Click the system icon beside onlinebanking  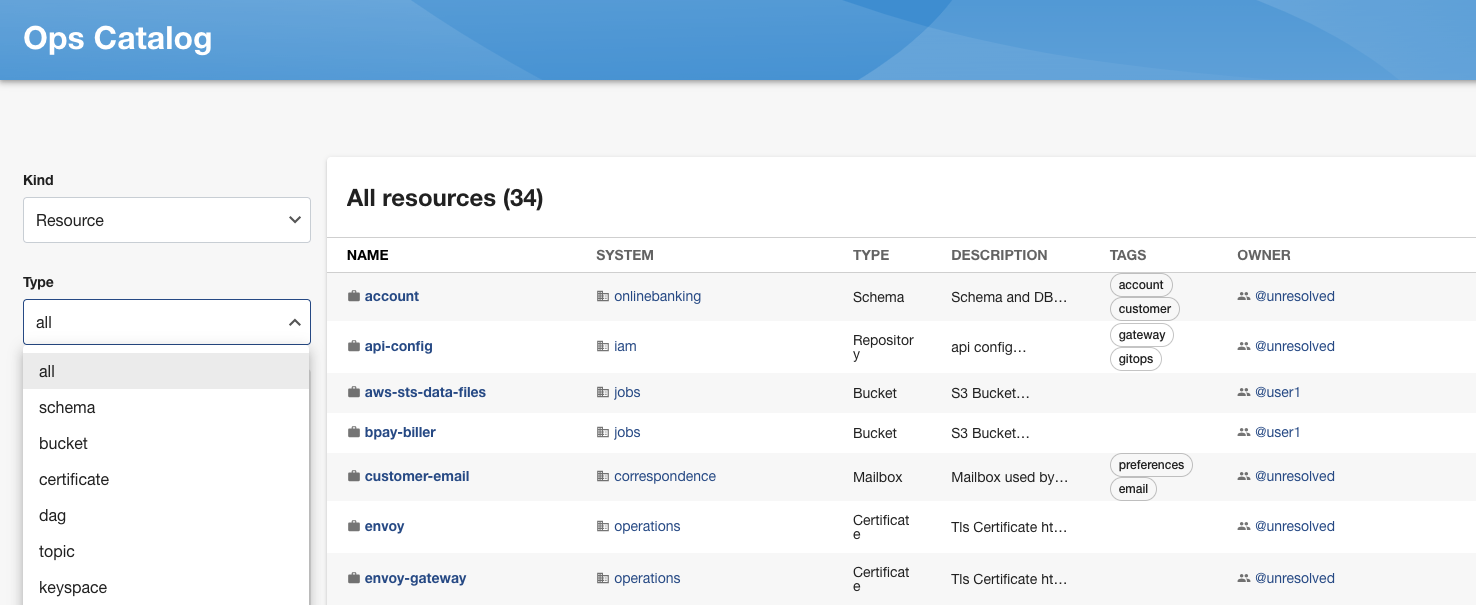click(x=602, y=296)
